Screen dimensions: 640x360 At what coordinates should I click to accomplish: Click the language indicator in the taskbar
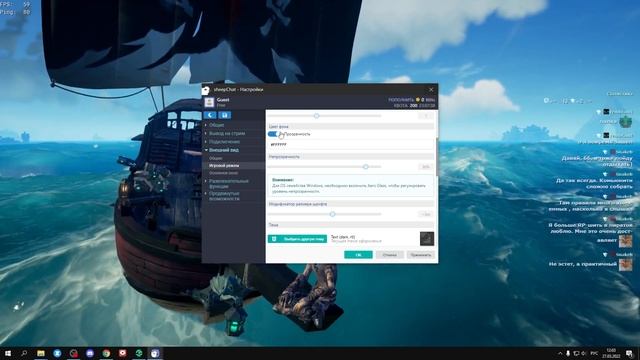click(x=595, y=353)
